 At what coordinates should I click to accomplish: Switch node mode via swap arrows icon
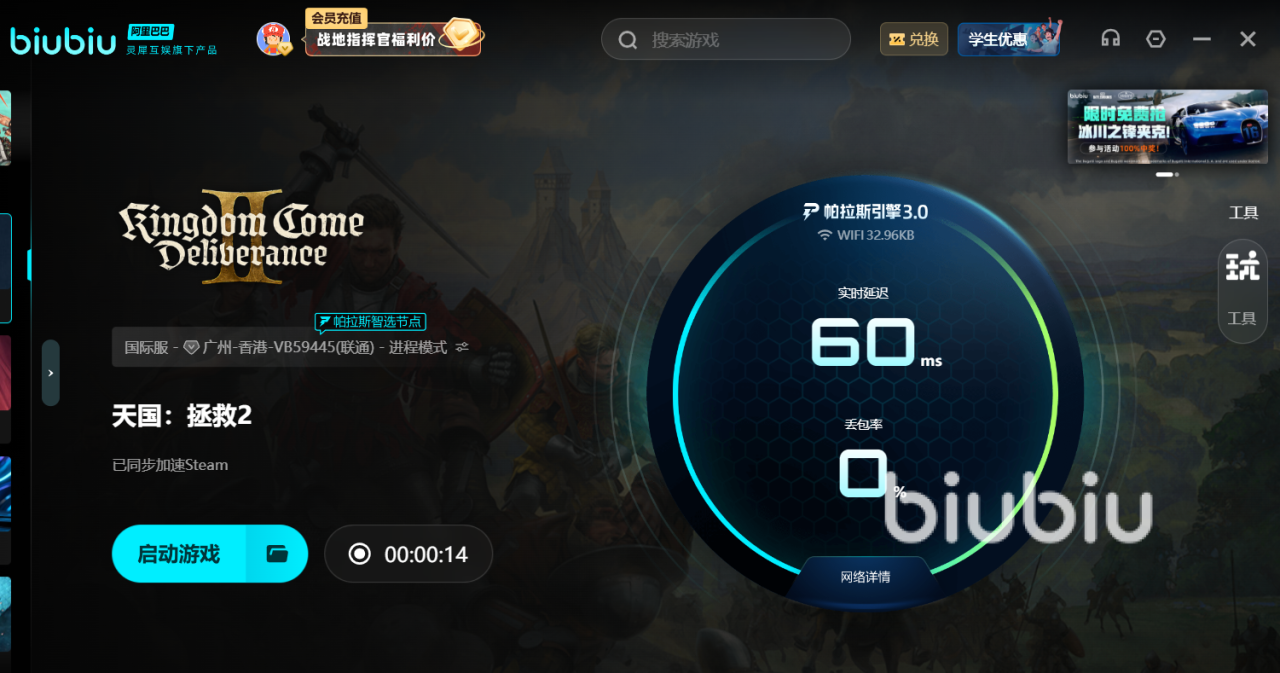[462, 347]
